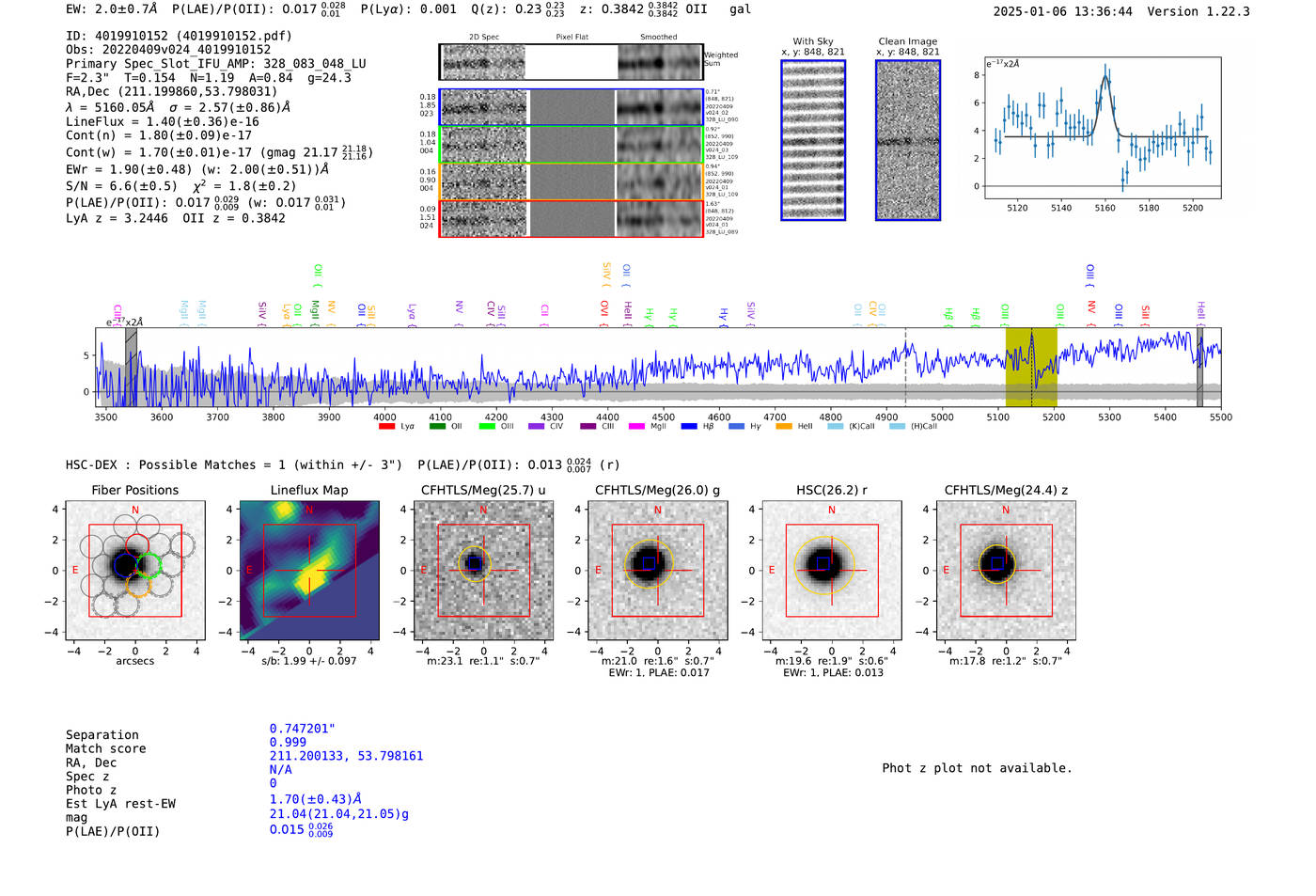This screenshot has width=1316, height=896.
Task: Click the ID 4019910152 header line
Action: (179, 36)
